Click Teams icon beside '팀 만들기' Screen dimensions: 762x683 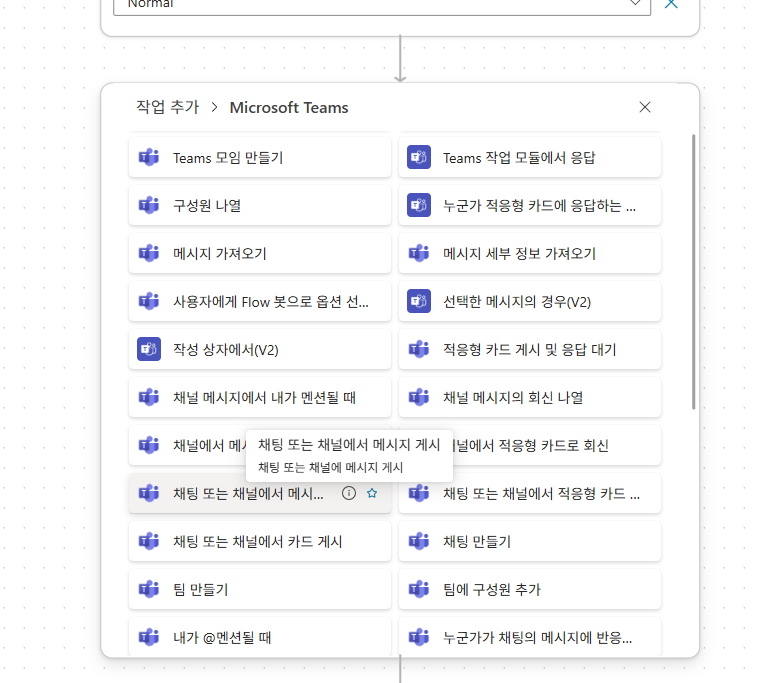(x=149, y=589)
